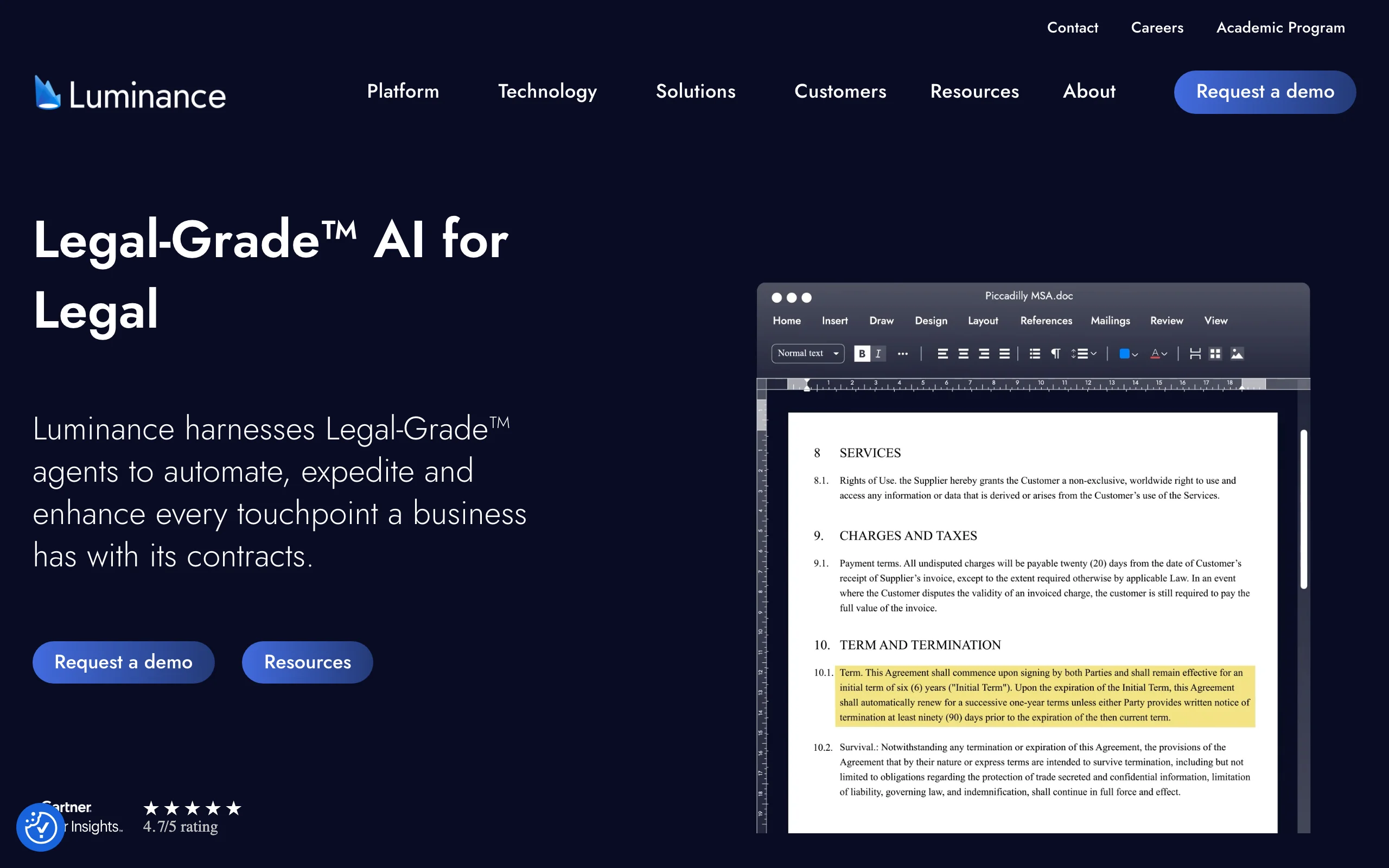Click the document vertical scrollbar
The image size is (1389, 868).
(1303, 509)
